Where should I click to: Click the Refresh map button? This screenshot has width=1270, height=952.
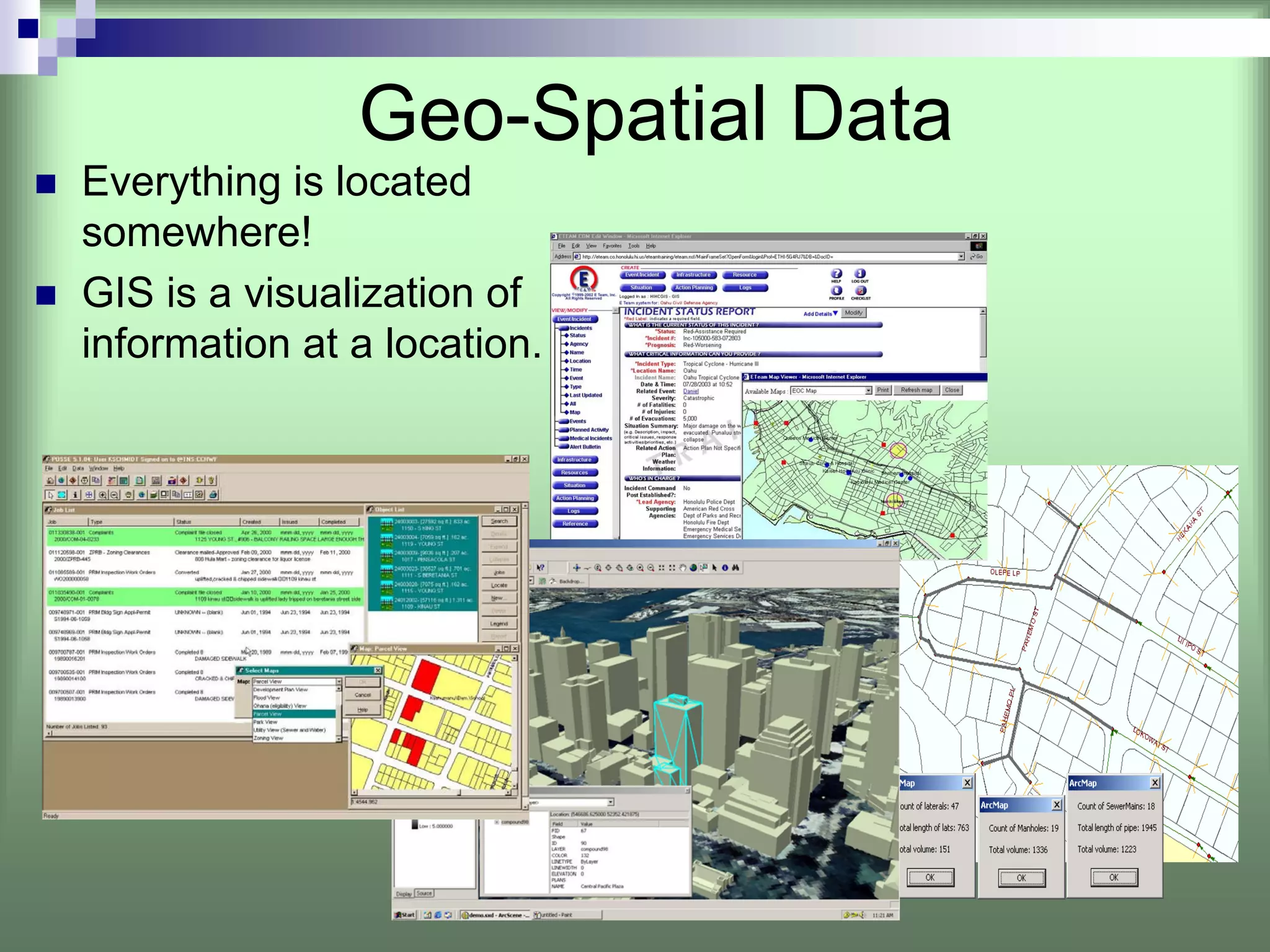coord(917,390)
